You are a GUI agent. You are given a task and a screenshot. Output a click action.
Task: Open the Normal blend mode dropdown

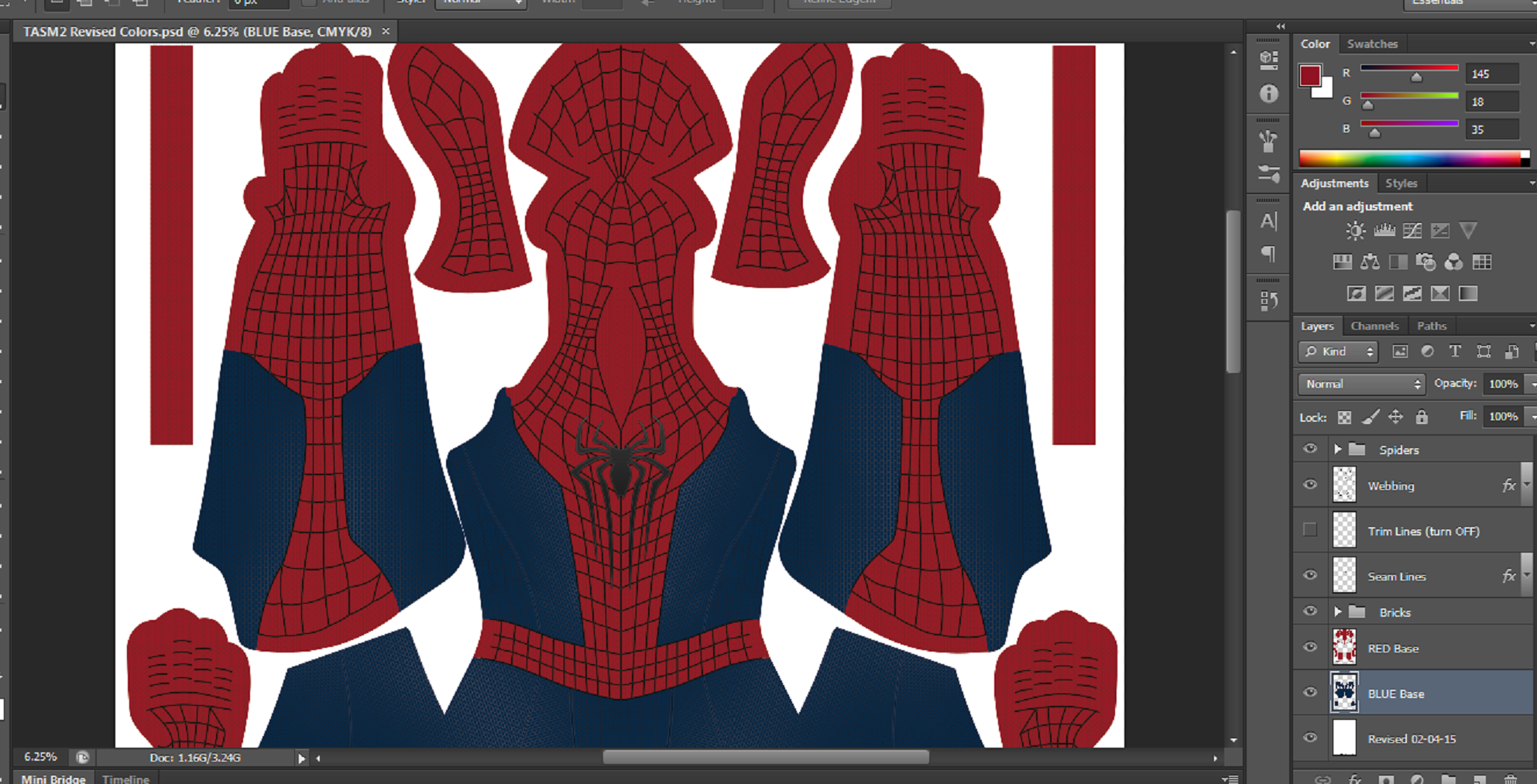click(x=1361, y=384)
